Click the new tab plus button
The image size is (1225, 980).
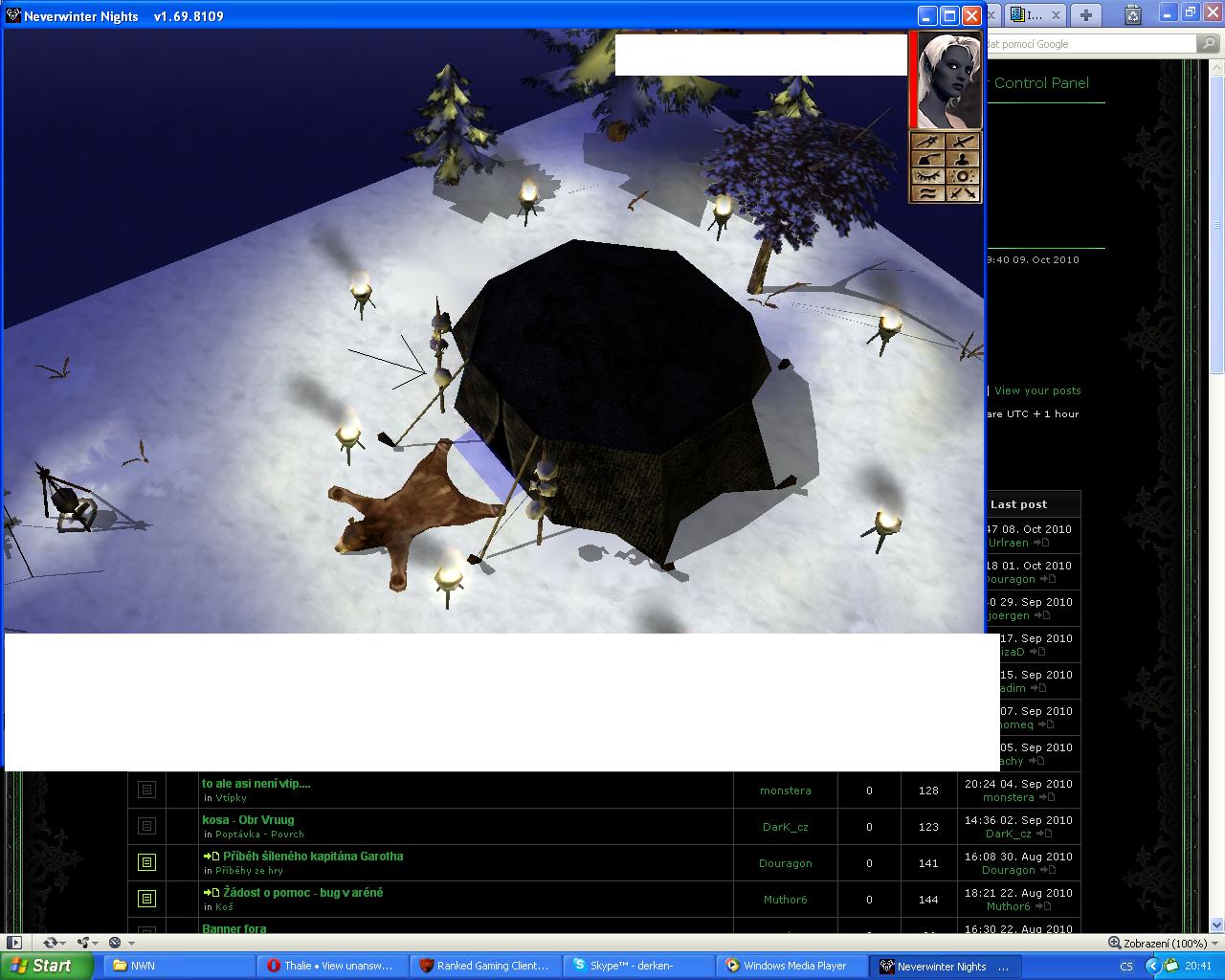tap(1085, 14)
